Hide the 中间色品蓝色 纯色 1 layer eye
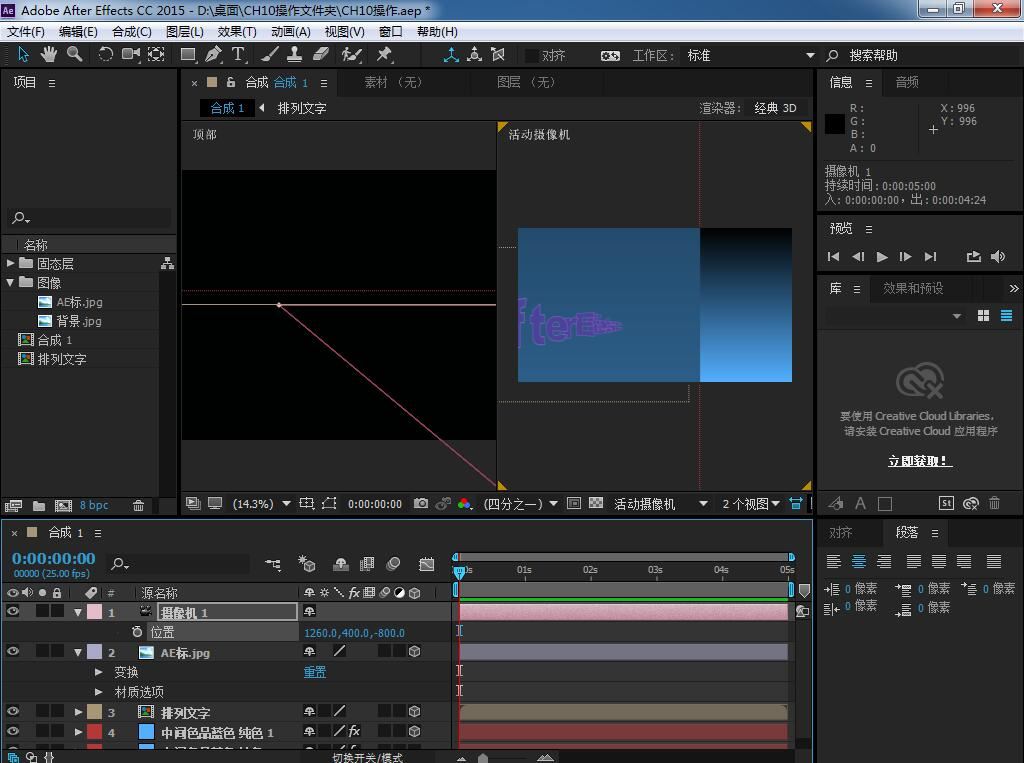This screenshot has width=1024, height=763. coord(12,732)
